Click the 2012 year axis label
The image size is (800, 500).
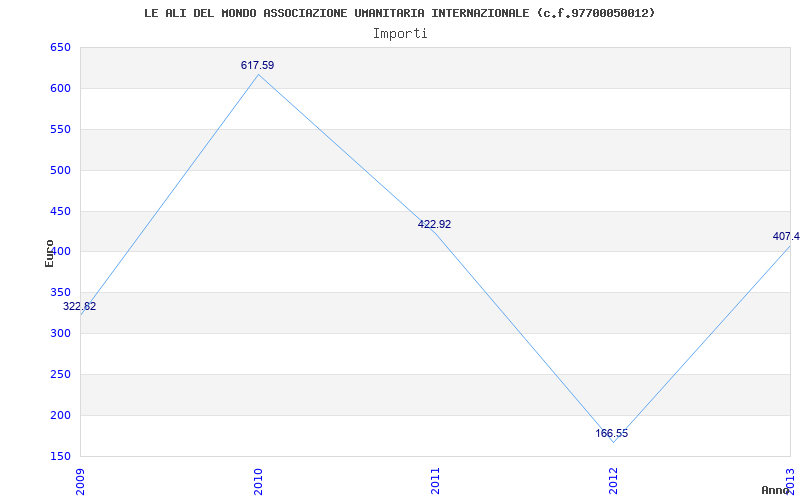613,481
